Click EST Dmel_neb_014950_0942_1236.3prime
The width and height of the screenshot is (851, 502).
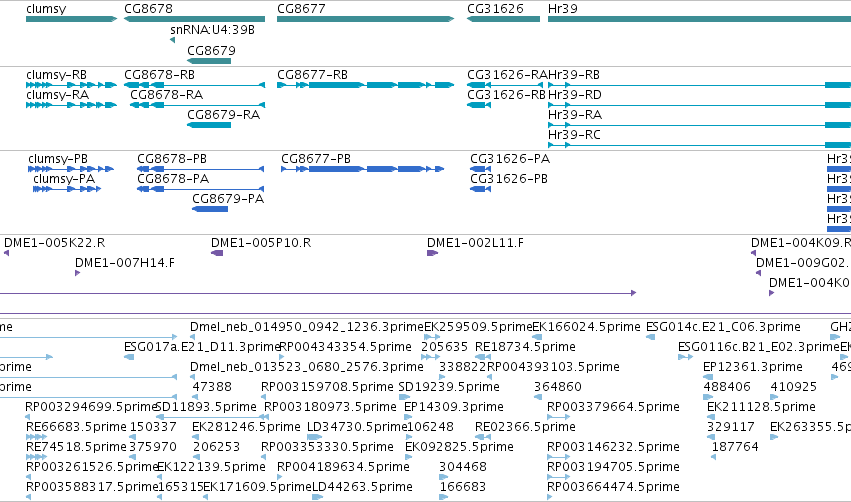[307, 327]
